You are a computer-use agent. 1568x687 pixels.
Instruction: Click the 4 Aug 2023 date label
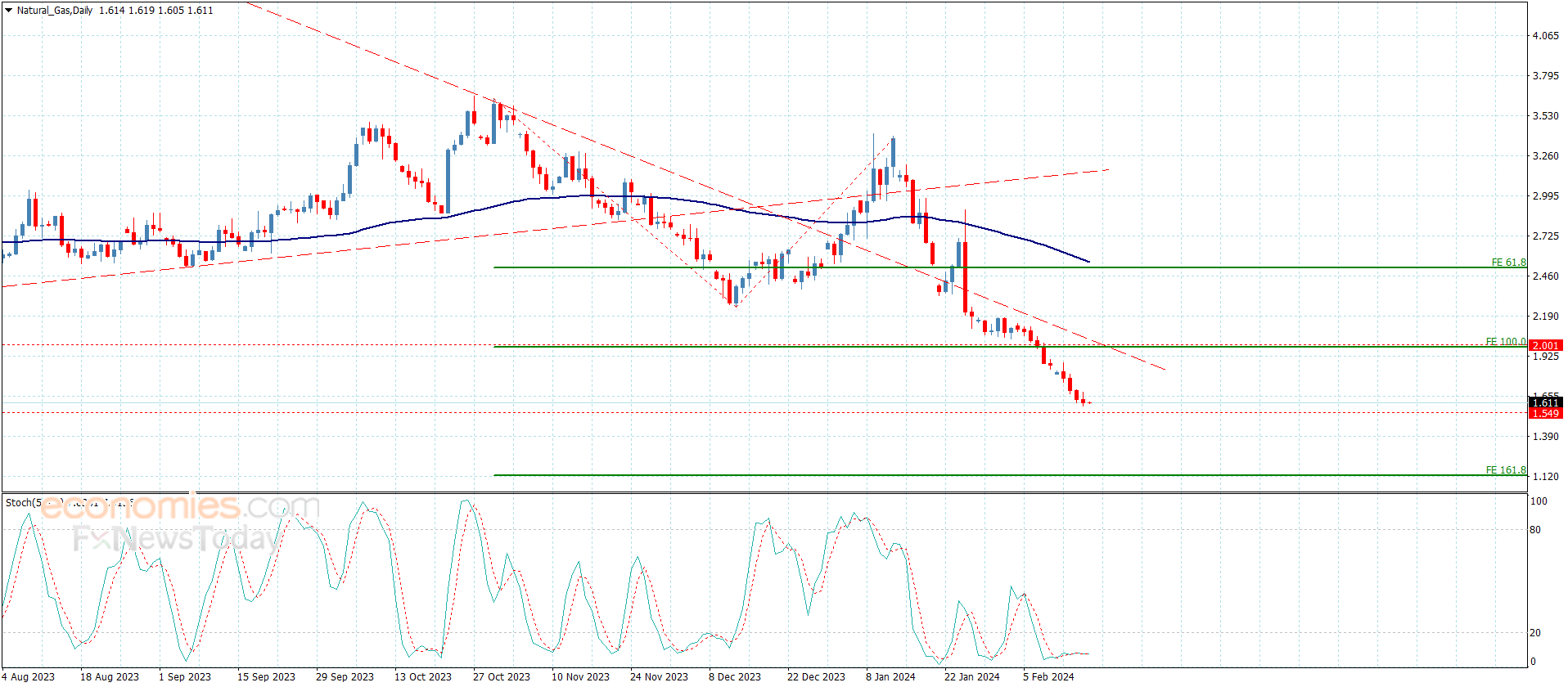29,676
